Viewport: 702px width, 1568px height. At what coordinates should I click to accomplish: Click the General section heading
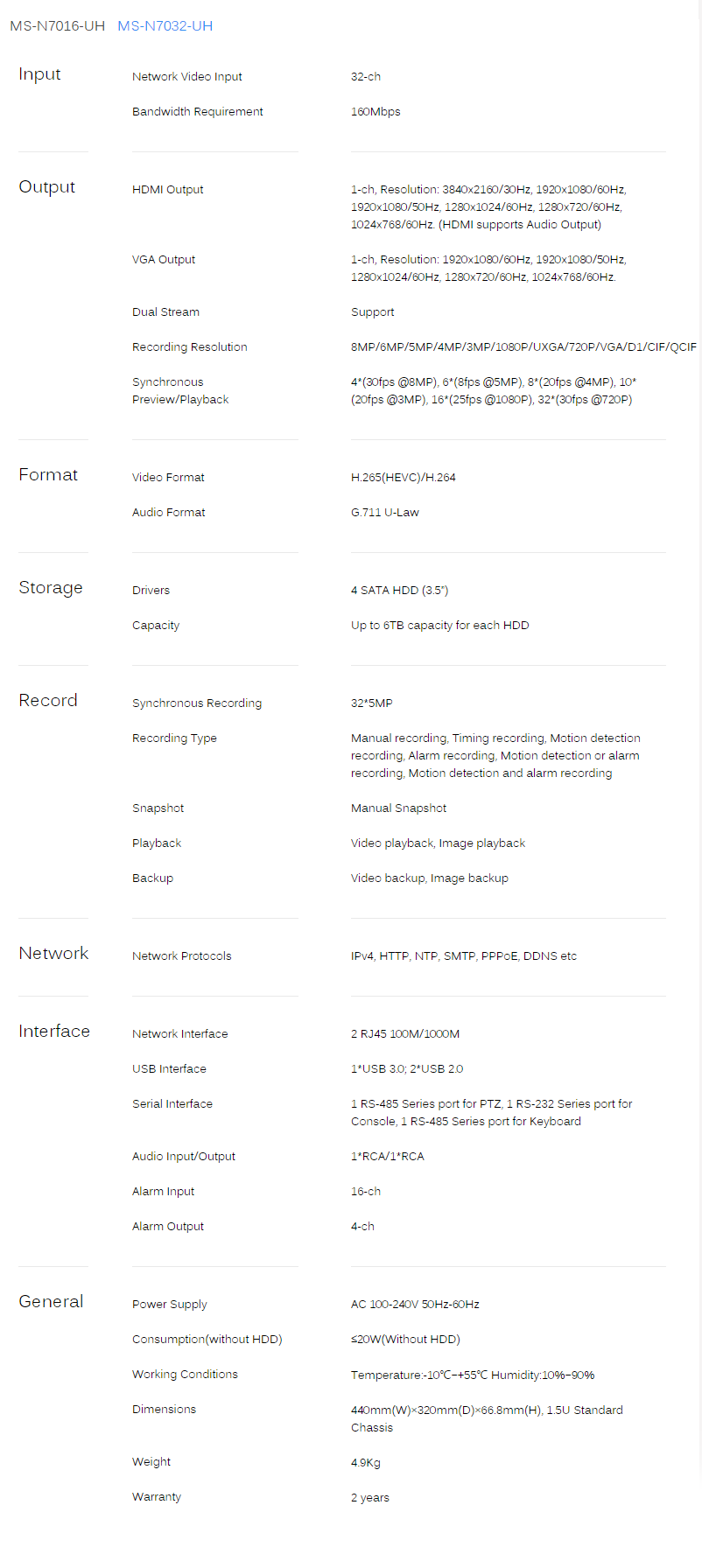coord(51,1302)
